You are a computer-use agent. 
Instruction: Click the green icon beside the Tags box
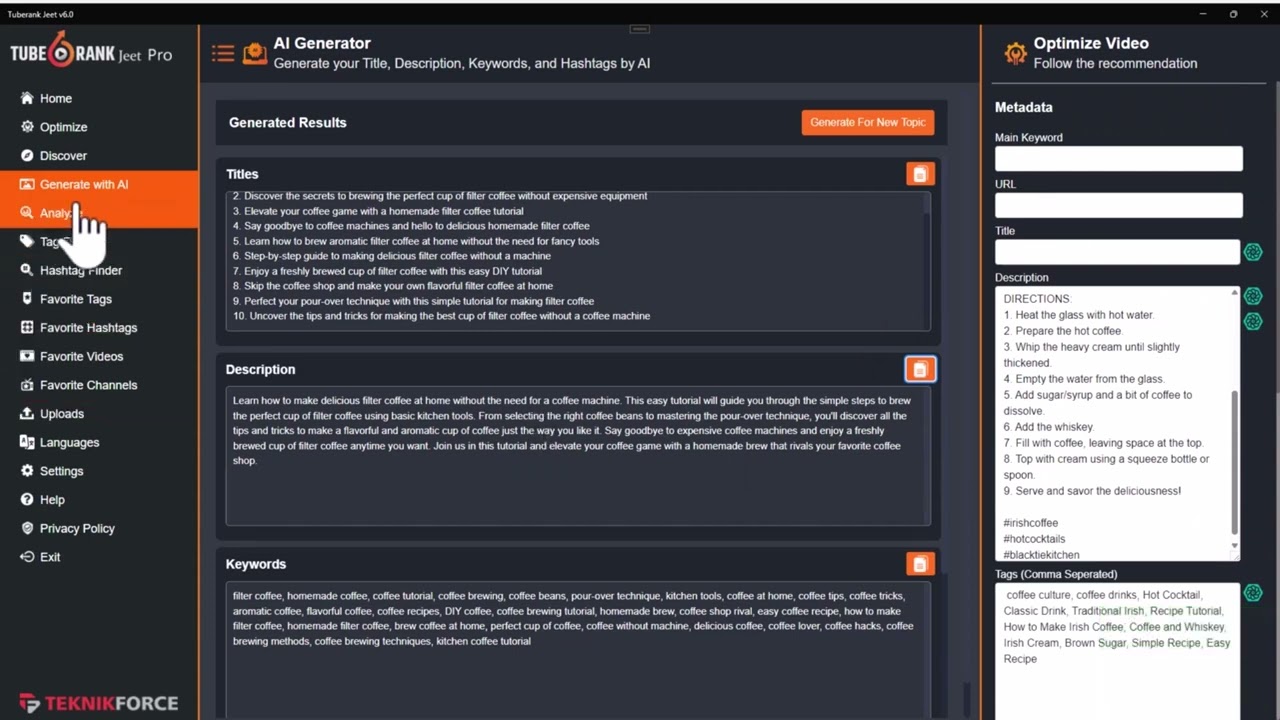coord(1253,593)
